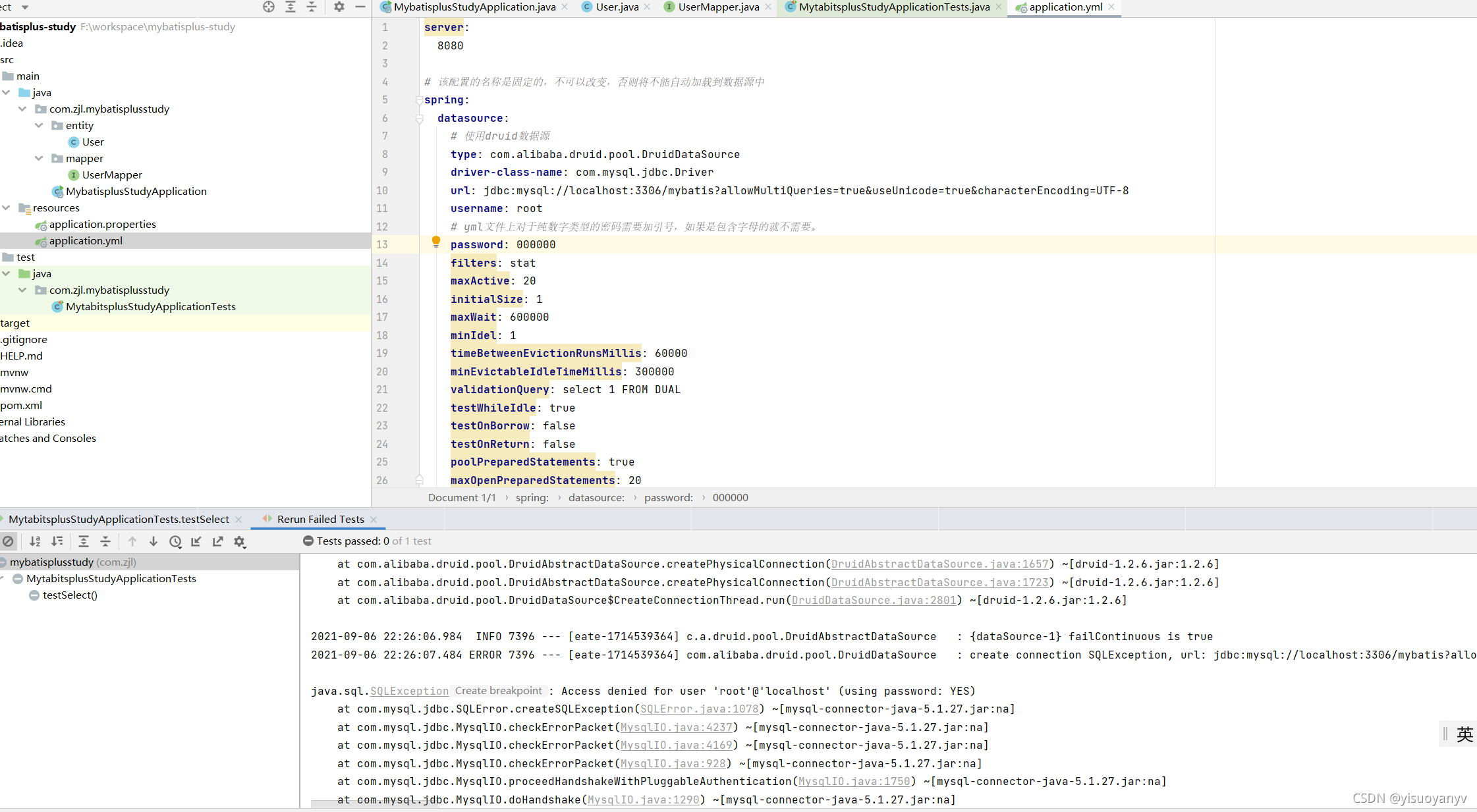Image resolution: width=1477 pixels, height=812 pixels.
Task: Select HELP.md file in project tree
Action: [21, 356]
